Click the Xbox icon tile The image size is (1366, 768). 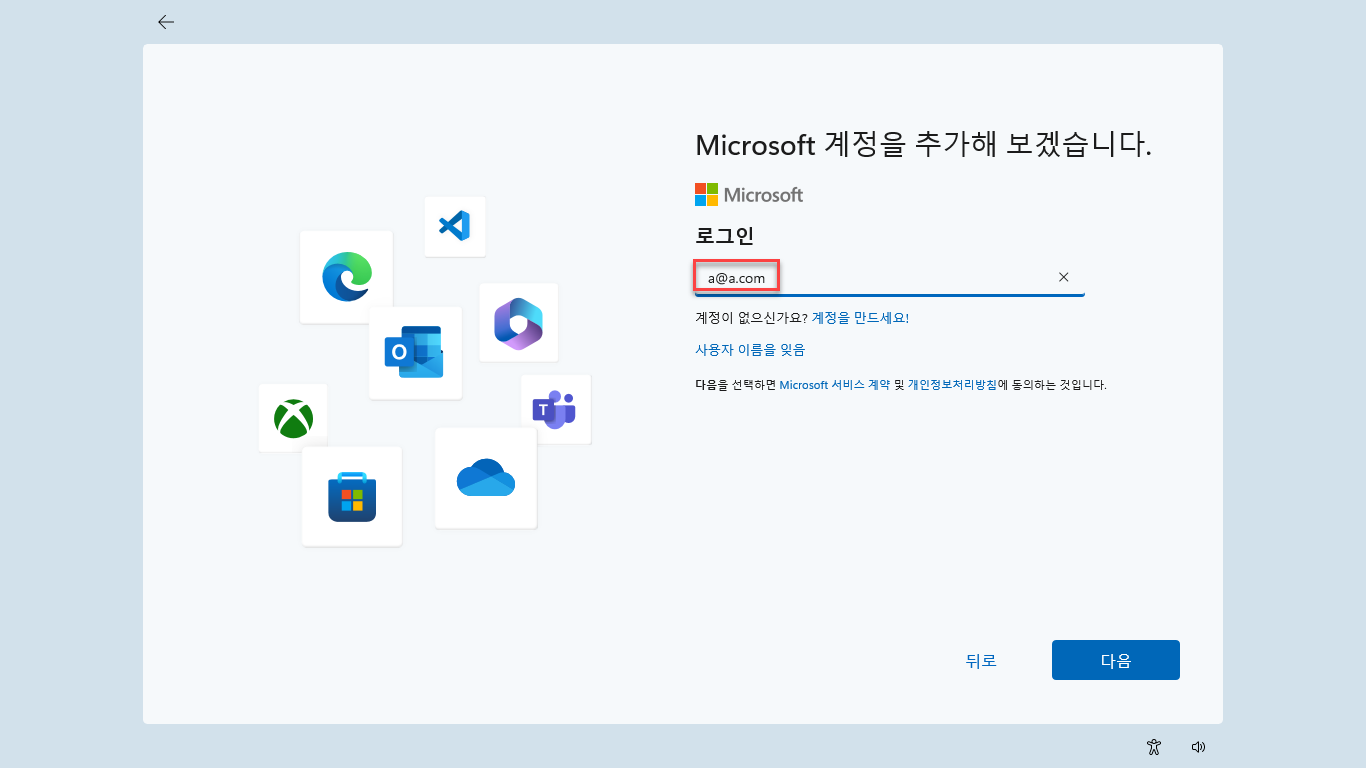(x=293, y=418)
